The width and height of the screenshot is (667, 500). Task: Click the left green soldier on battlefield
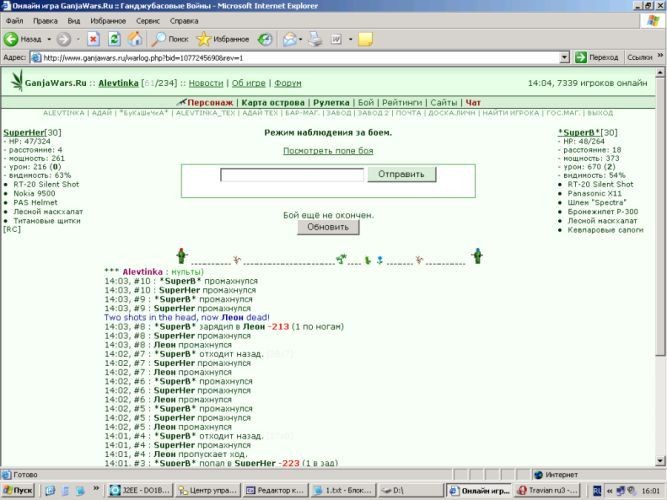coord(182,256)
